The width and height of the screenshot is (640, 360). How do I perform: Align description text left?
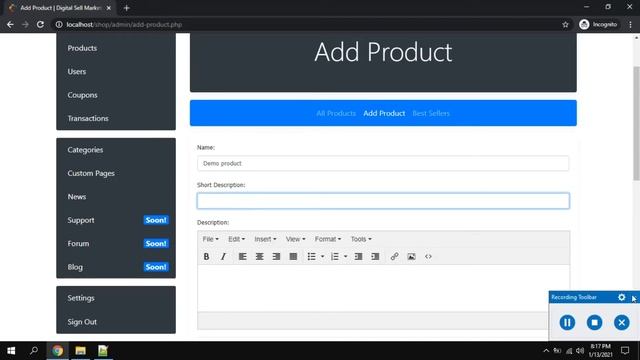[x=242, y=256]
